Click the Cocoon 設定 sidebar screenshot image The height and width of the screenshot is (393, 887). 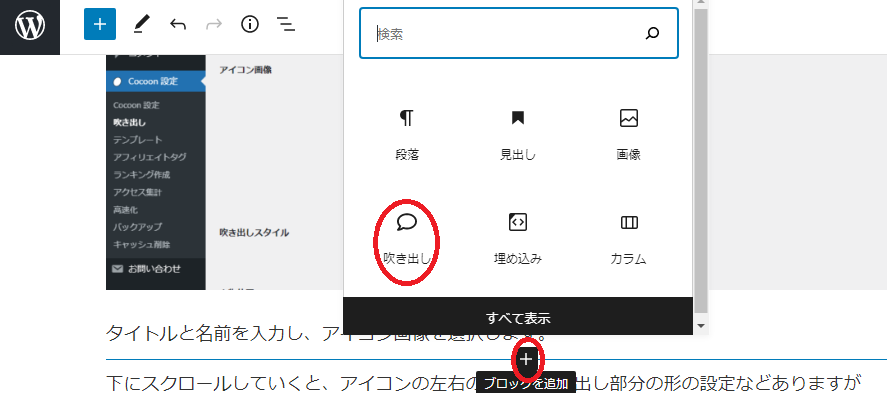click(x=225, y=172)
